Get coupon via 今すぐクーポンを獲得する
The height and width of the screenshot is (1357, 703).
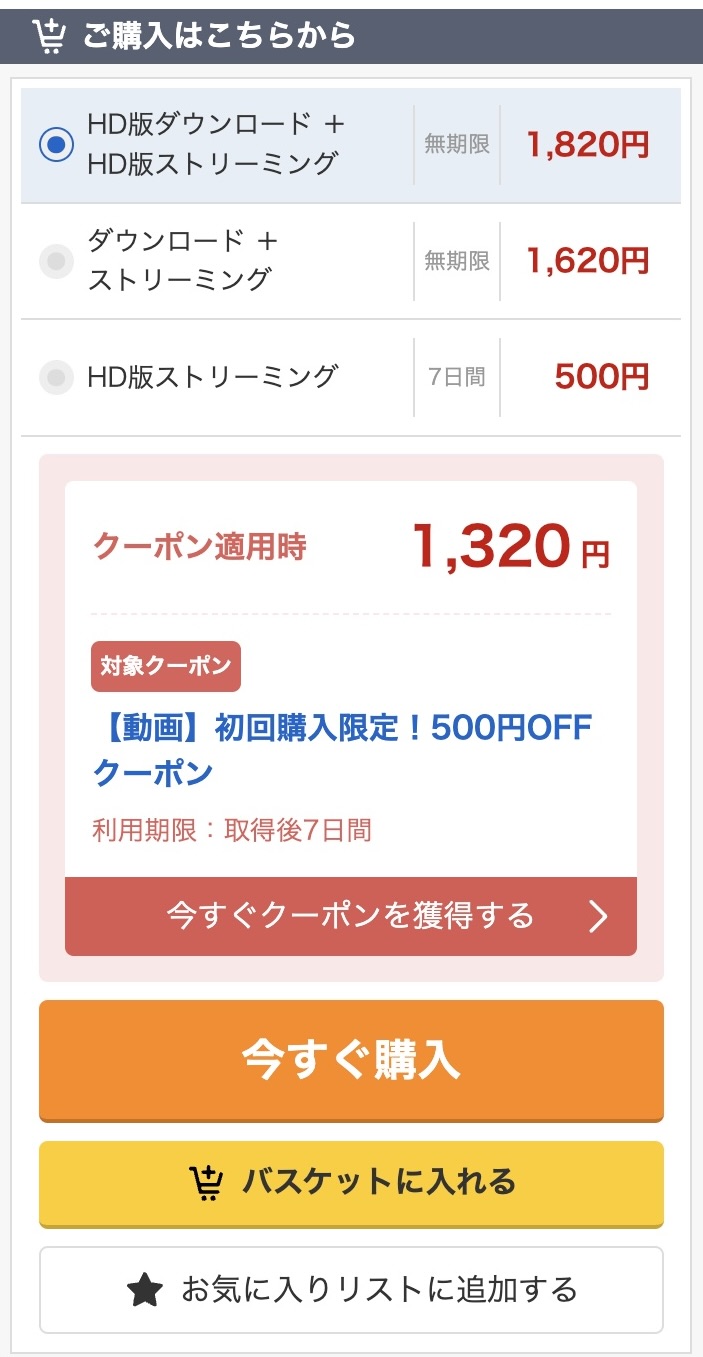tap(350, 916)
